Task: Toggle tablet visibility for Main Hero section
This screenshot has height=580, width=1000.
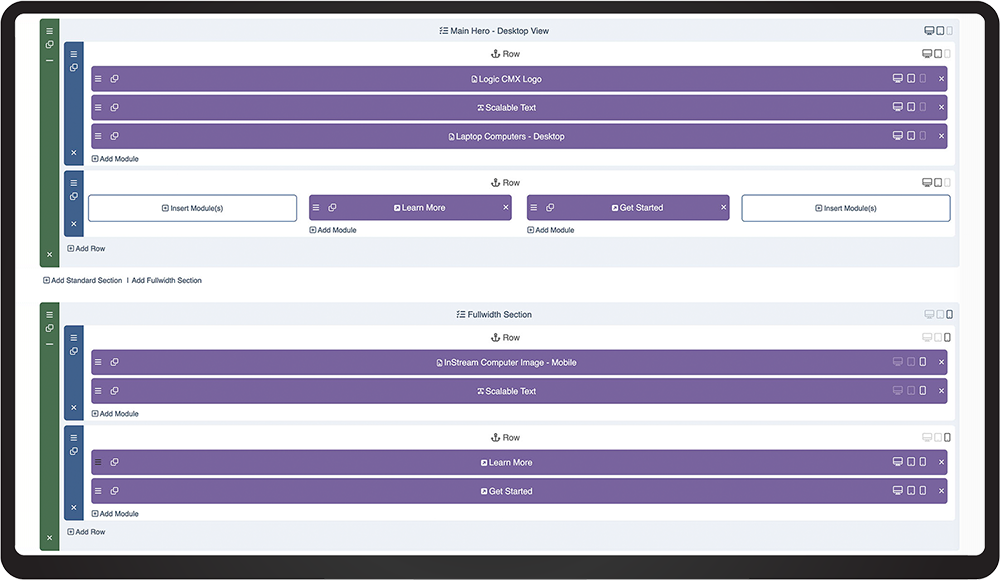Action: (x=940, y=31)
